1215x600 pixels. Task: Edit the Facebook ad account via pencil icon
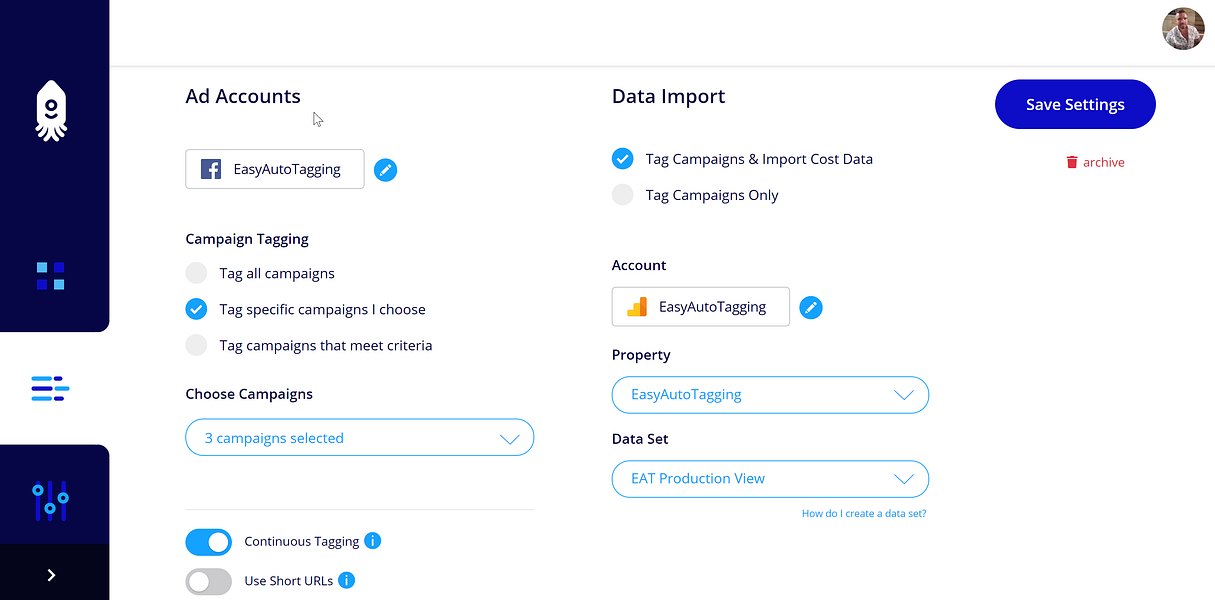pos(385,170)
